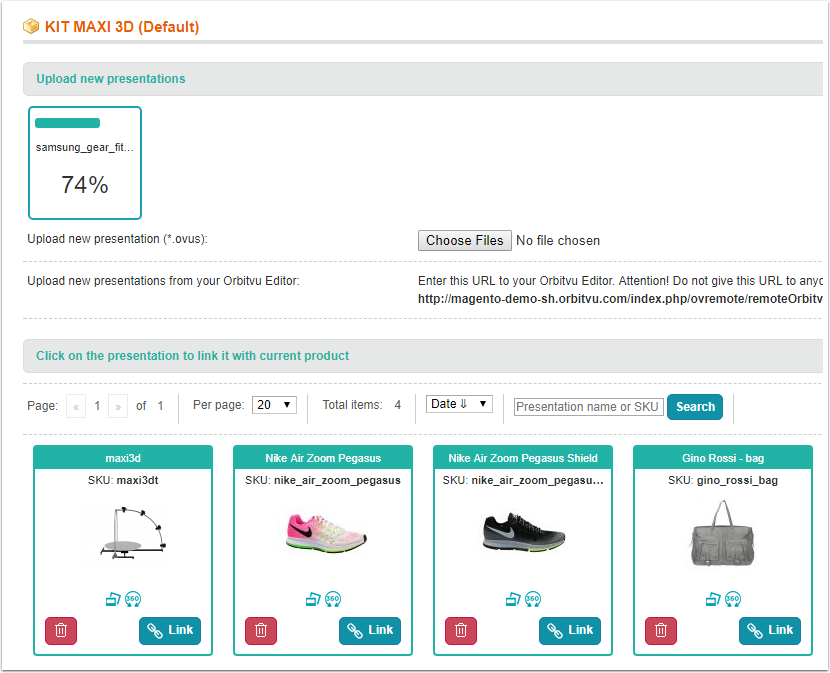
Task: Click 360 icon under Gino Rossi bag
Action: [x=733, y=599]
